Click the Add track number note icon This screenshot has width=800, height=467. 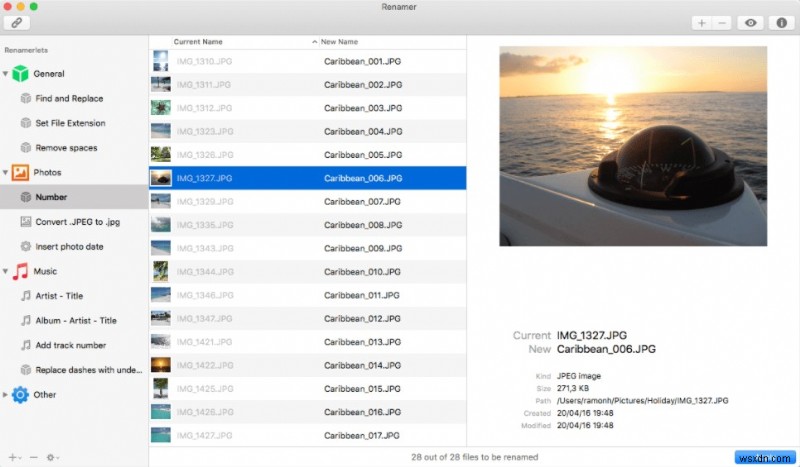click(26, 345)
